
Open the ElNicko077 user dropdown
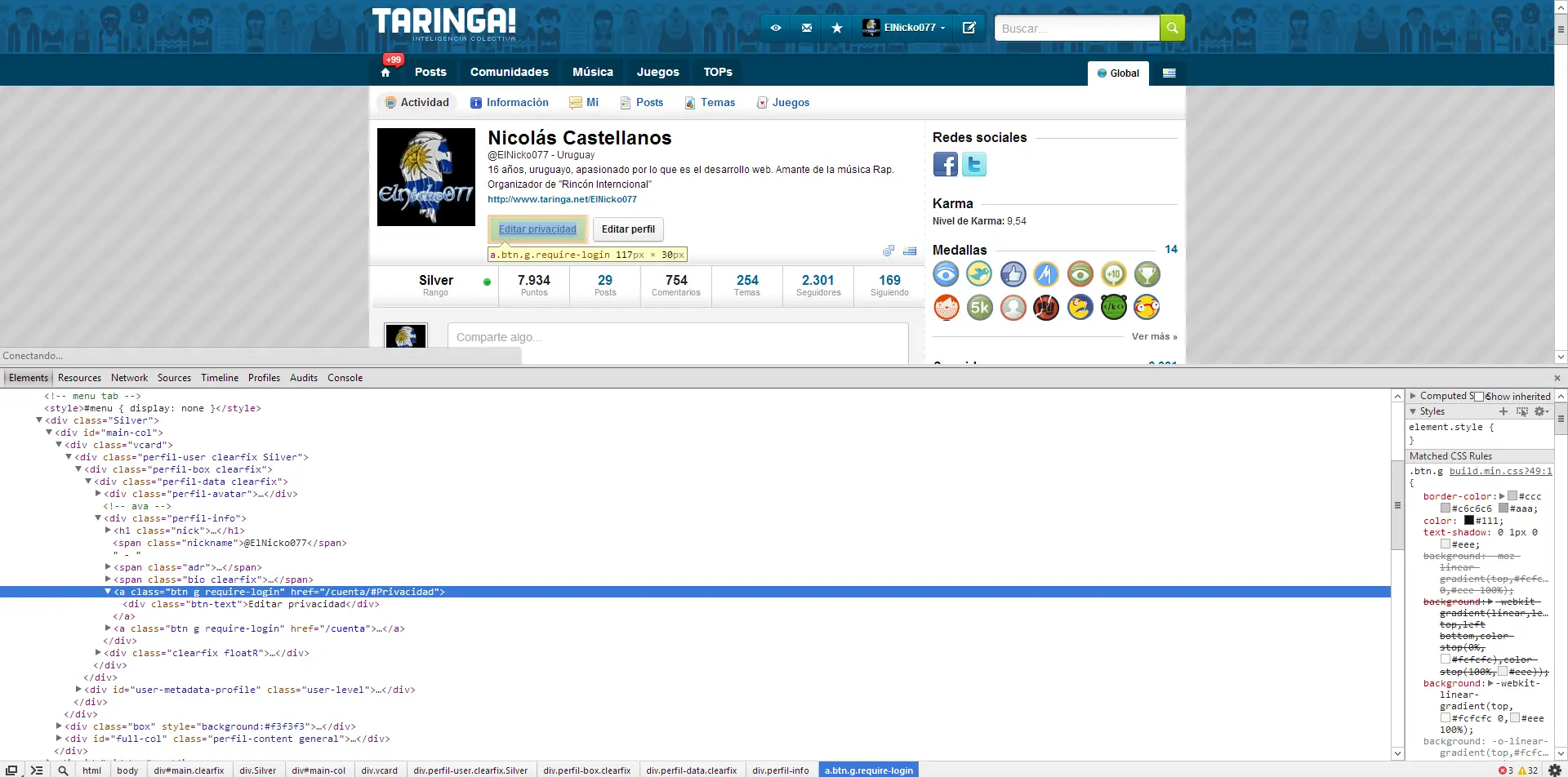point(903,28)
